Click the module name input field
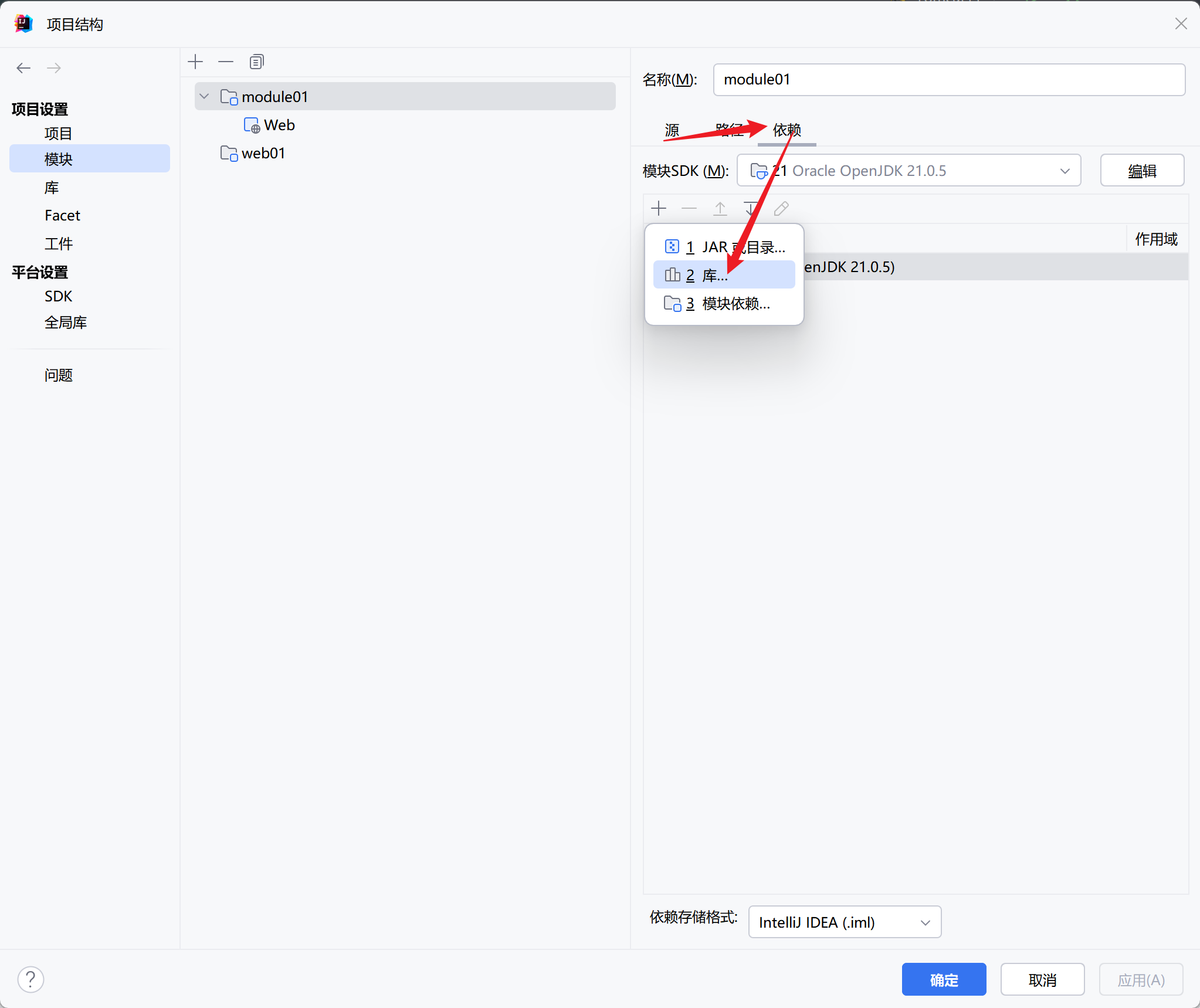 tap(948, 80)
